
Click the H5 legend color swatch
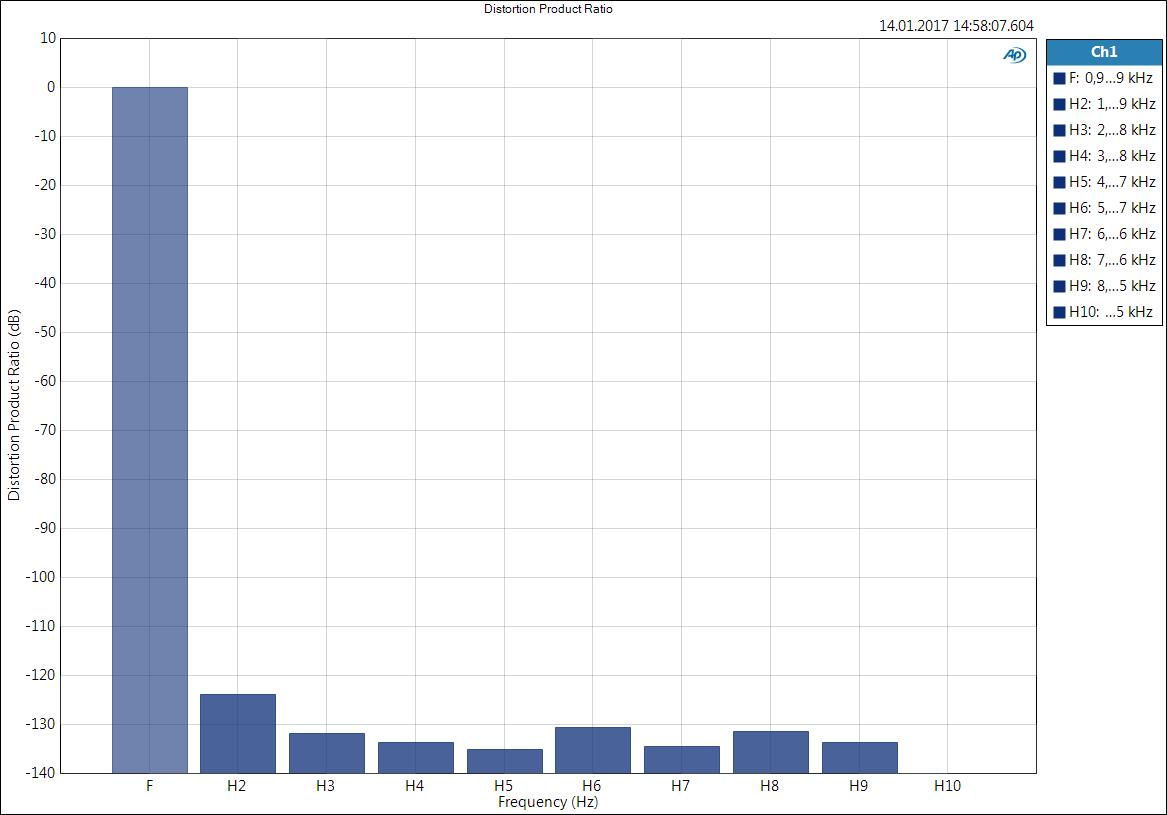[1059, 182]
